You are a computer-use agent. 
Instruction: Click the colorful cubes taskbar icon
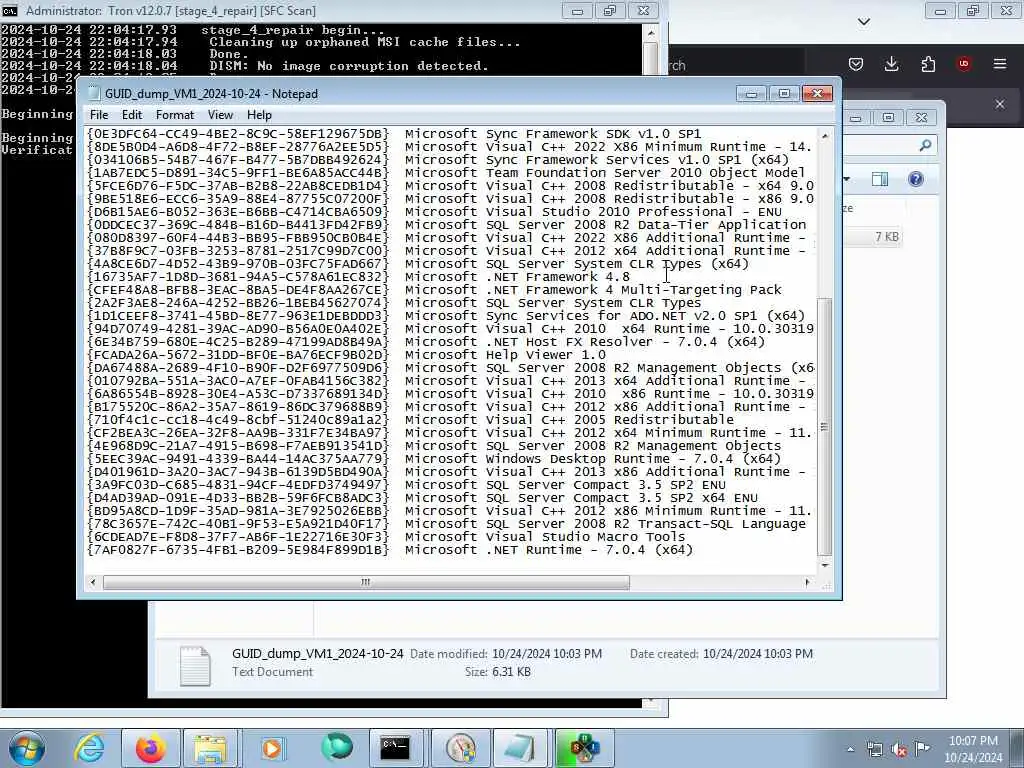582,748
